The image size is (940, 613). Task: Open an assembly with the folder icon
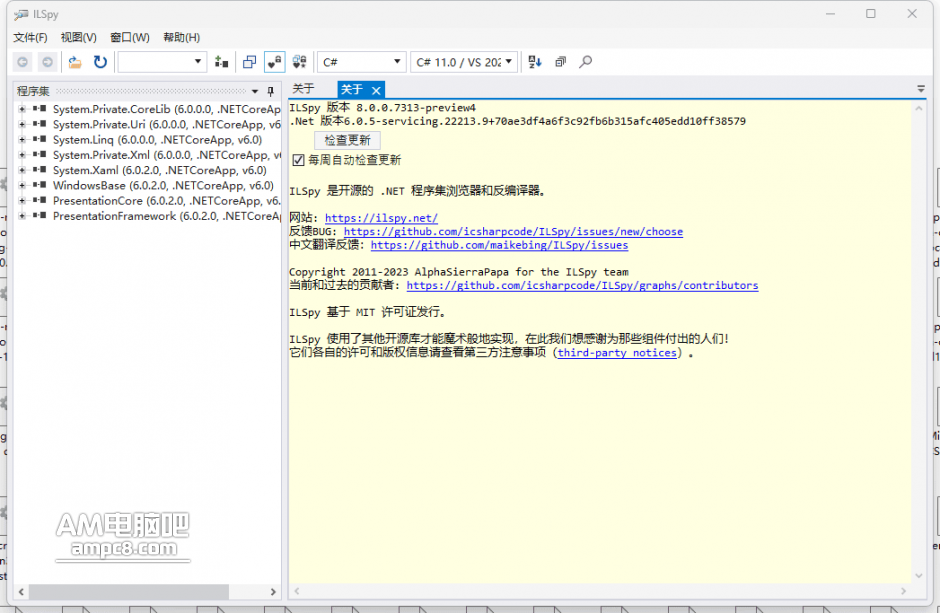coord(75,62)
